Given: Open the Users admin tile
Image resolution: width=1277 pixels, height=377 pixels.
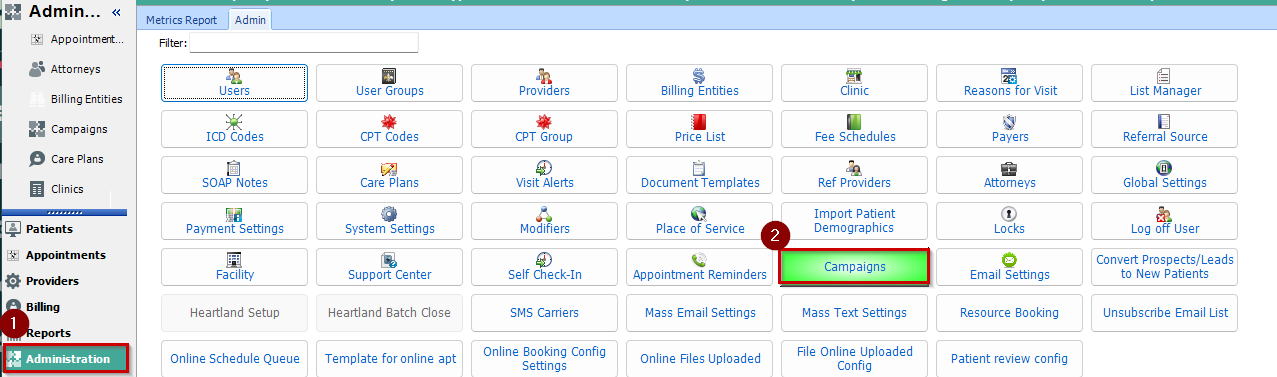Looking at the screenshot, I should pyautogui.click(x=234, y=83).
